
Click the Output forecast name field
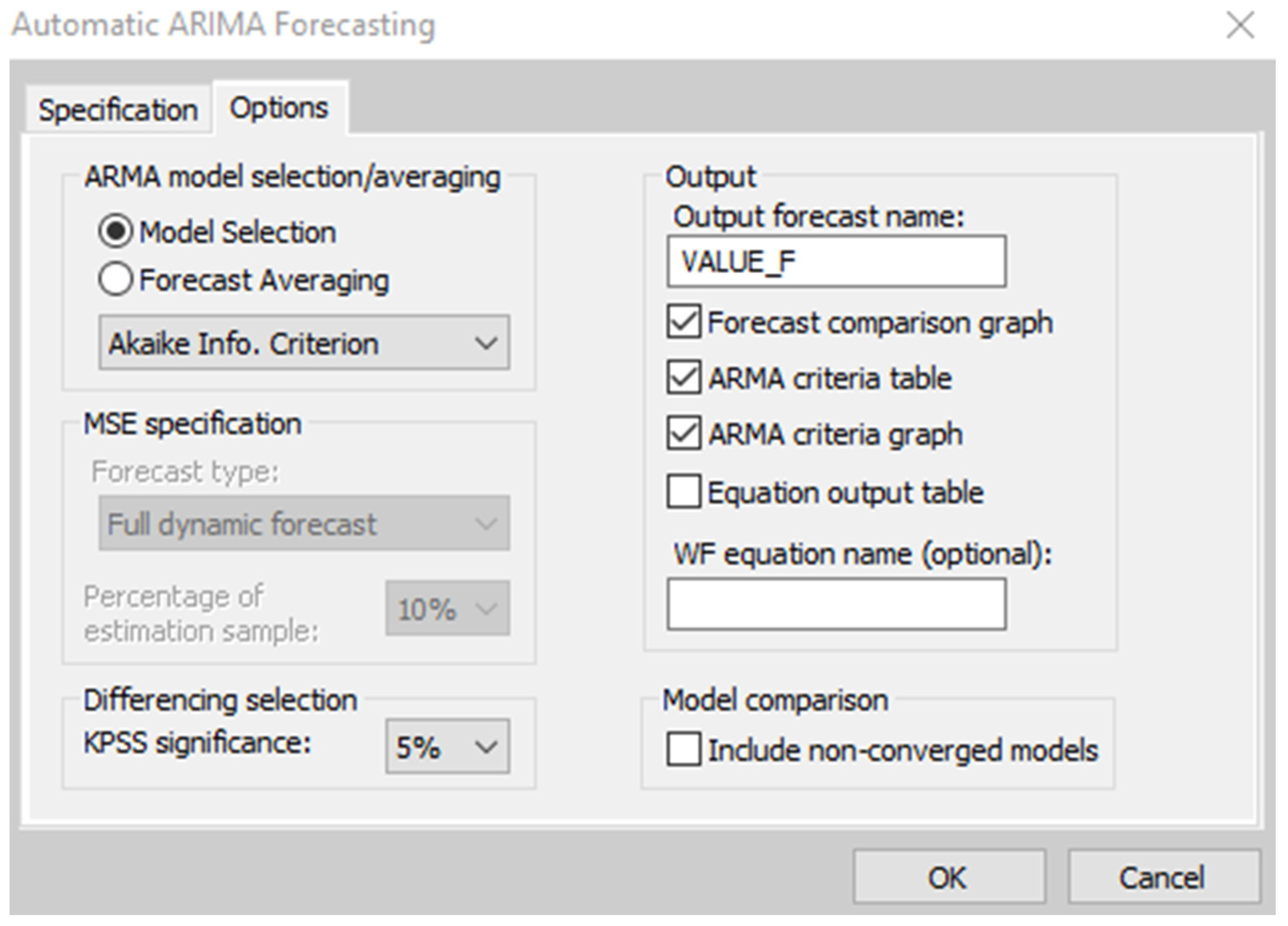[836, 262]
